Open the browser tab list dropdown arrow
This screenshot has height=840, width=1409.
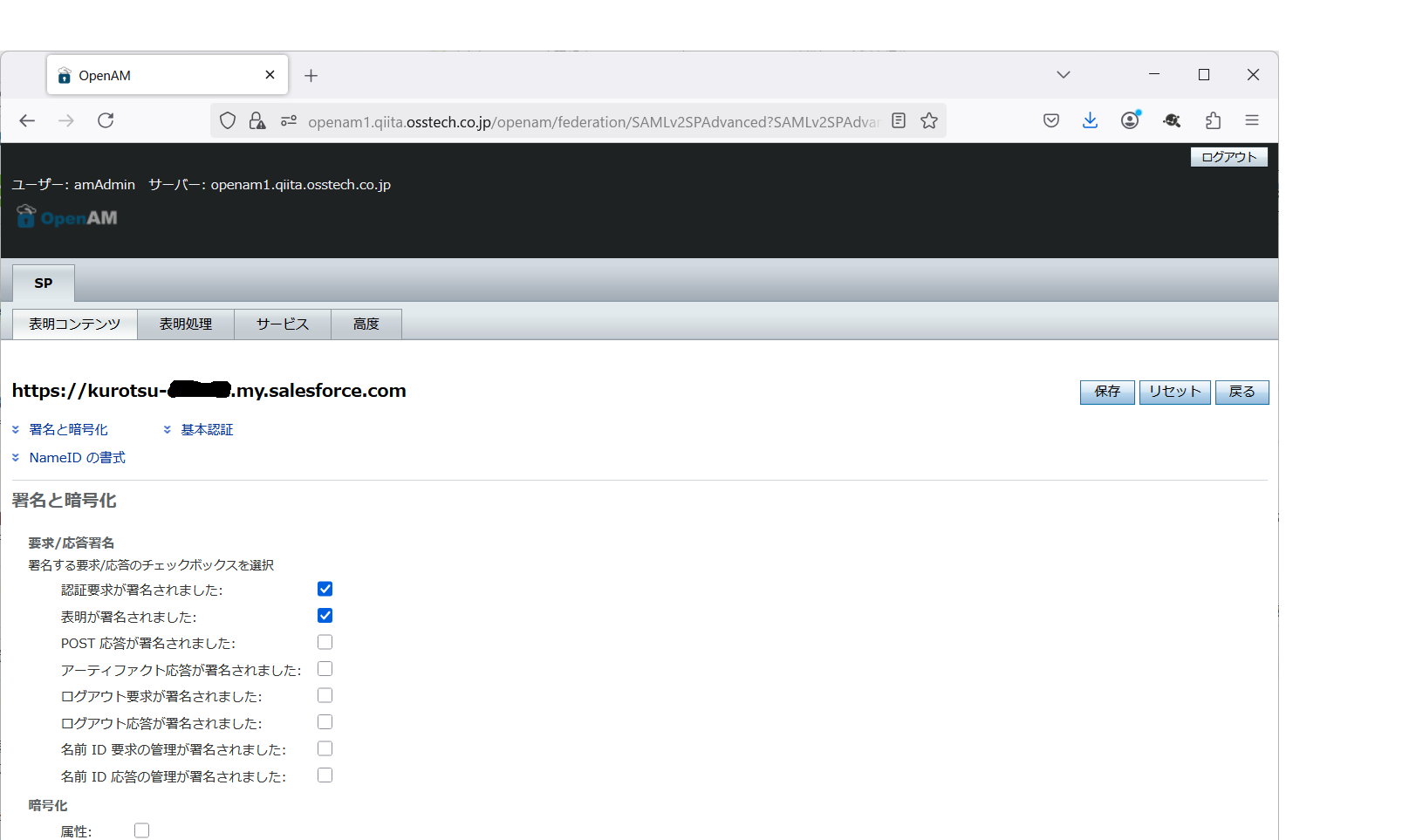tap(1063, 75)
